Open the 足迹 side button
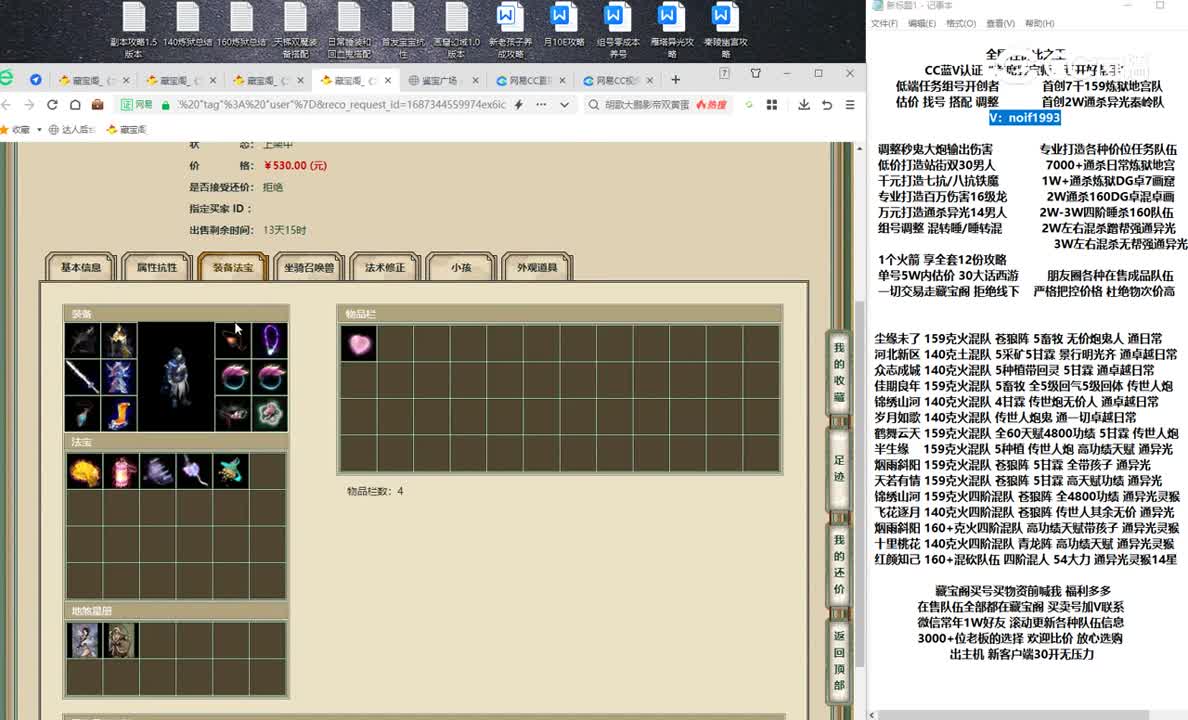Viewport: 1188px width, 720px height. pyautogui.click(x=839, y=468)
